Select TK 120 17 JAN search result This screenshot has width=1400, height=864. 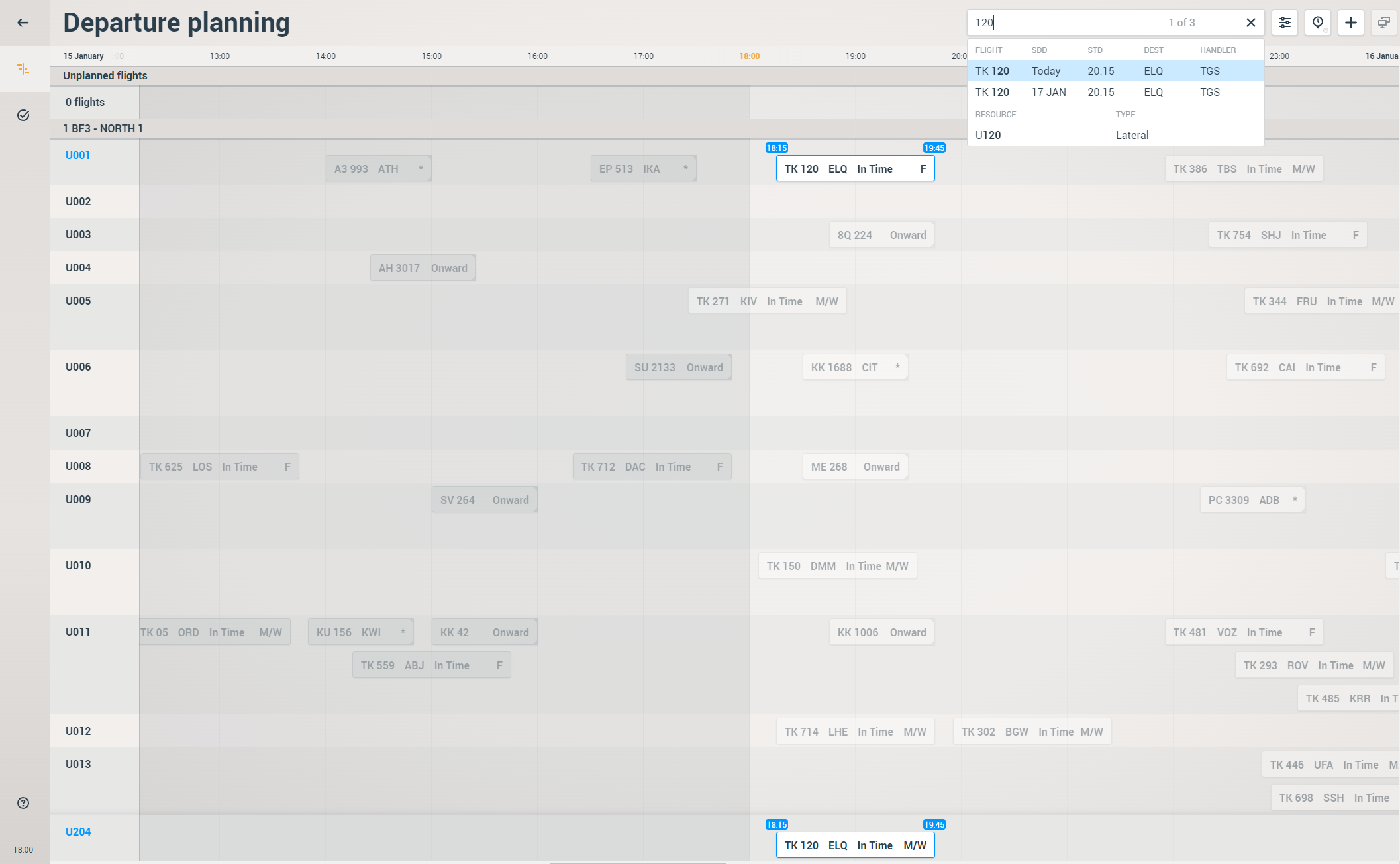[1116, 92]
